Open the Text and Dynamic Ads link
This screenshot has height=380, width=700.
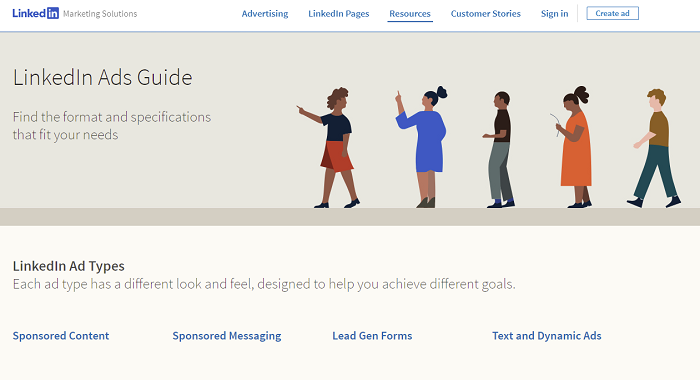tap(546, 336)
